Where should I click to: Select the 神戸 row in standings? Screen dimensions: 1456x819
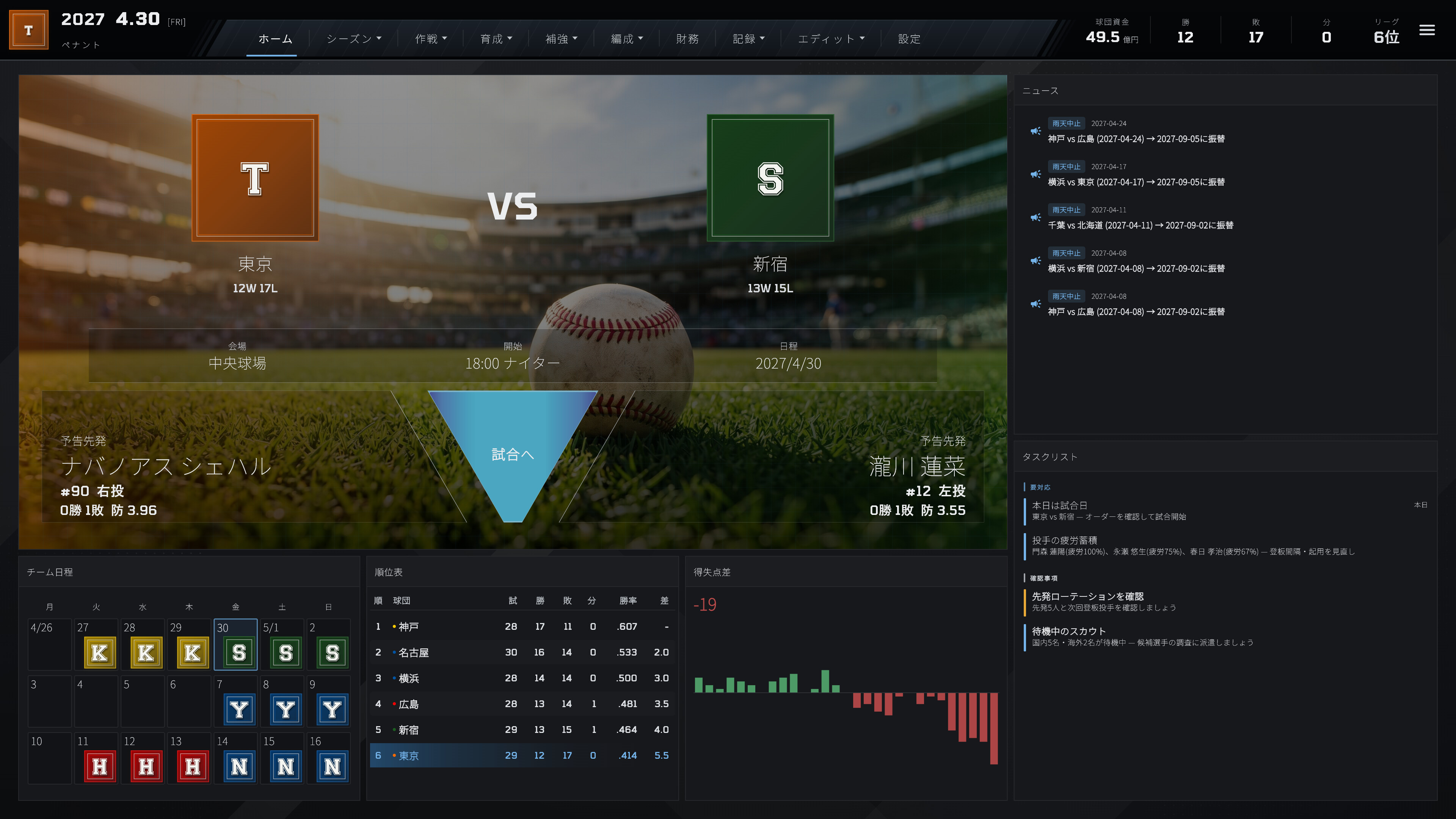click(x=522, y=627)
